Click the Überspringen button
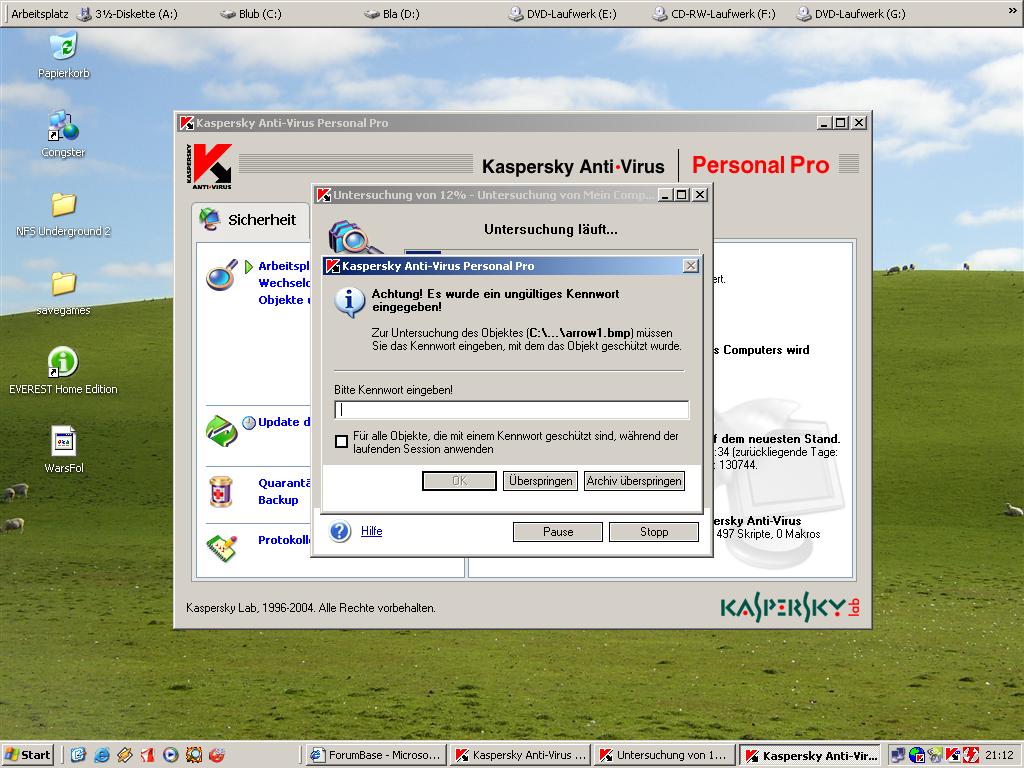Image resolution: width=1024 pixels, height=768 pixels. (540, 481)
